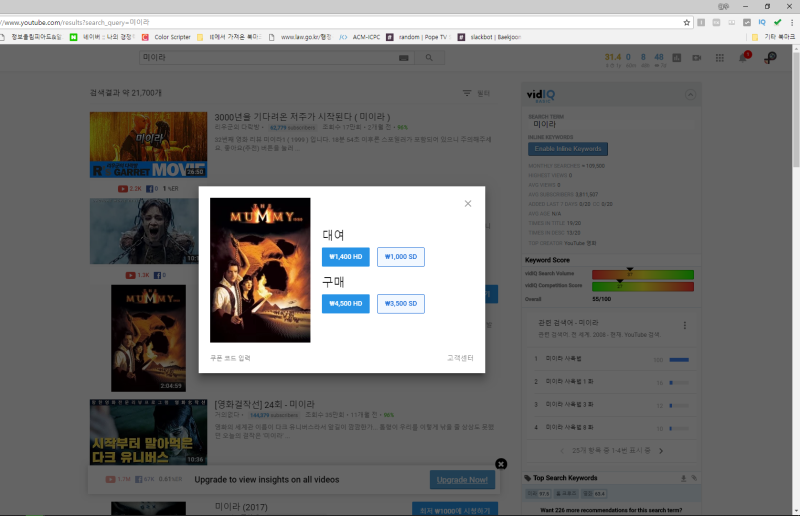Download the Top Search Keywords
The height and width of the screenshot is (516, 800).
pyautogui.click(x=683, y=478)
